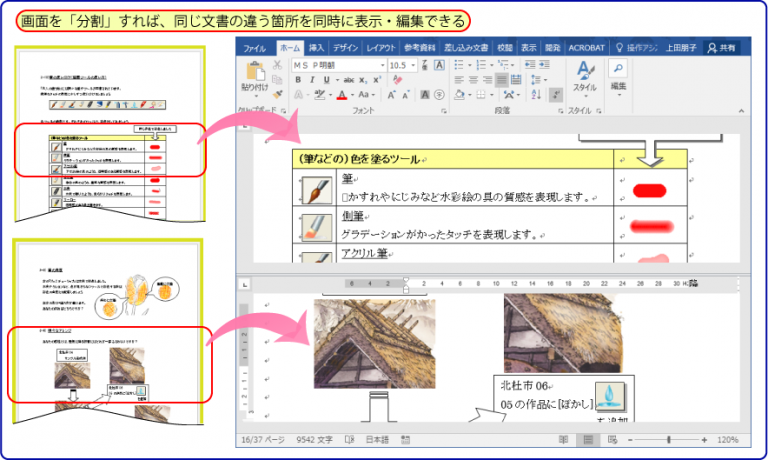The height and width of the screenshot is (460, 768).
Task: Switch to the Design (デザイン) tab
Action: (x=346, y=48)
